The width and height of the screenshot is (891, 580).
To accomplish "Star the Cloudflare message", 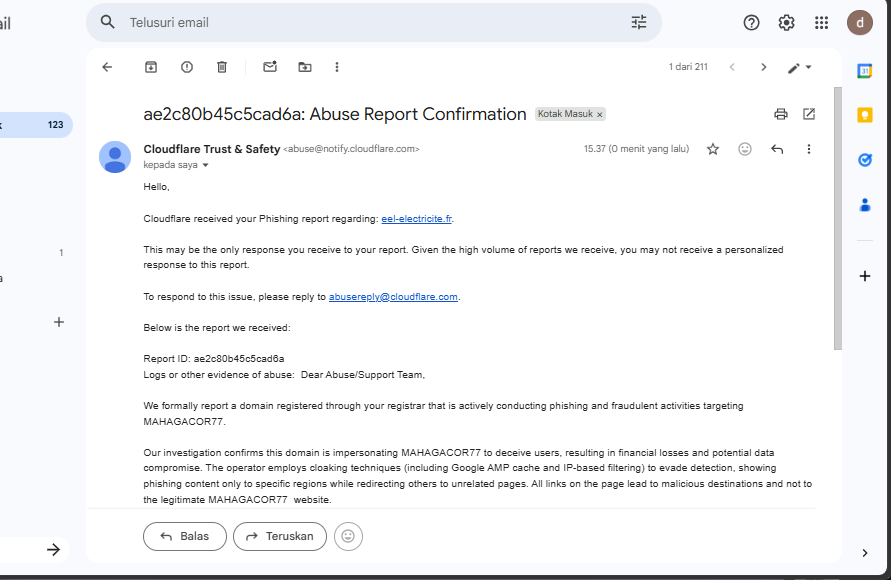I will 713,149.
